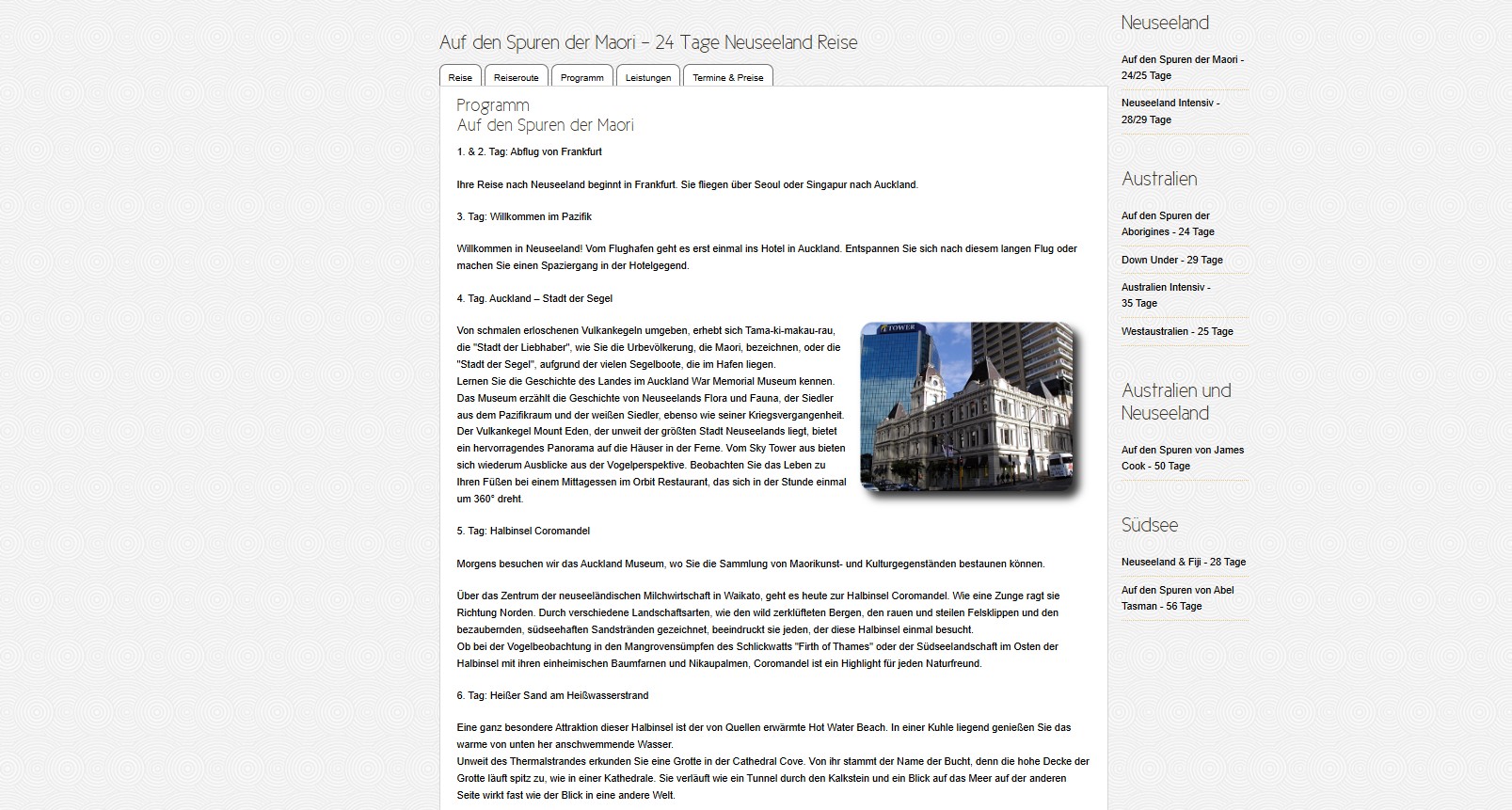Open the Leistungen tab

pos(647,77)
